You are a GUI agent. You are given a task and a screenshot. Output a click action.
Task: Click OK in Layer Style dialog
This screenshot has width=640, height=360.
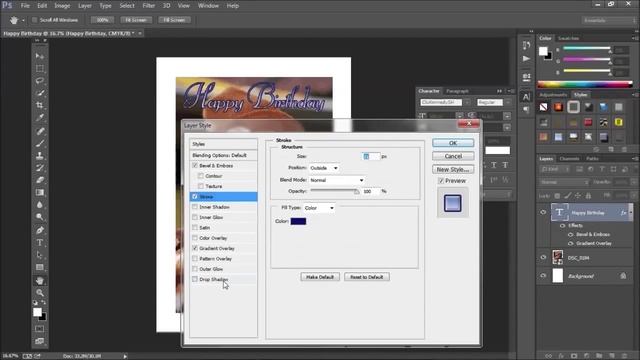tap(453, 143)
